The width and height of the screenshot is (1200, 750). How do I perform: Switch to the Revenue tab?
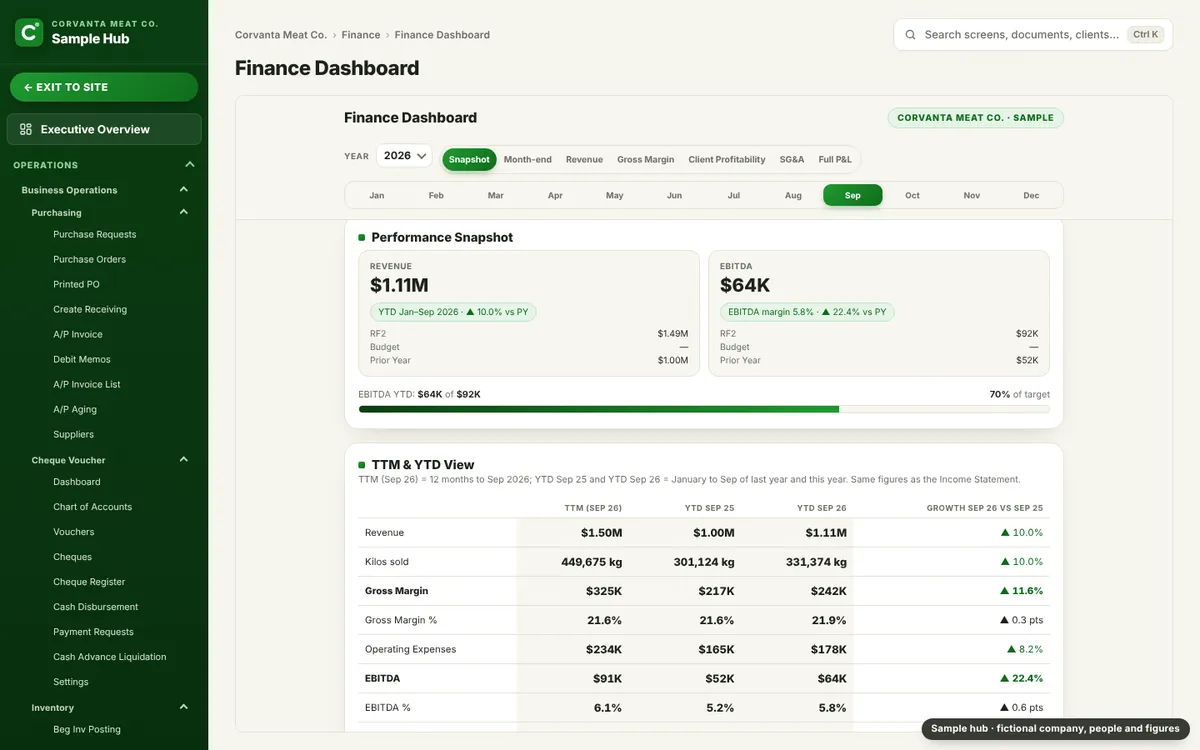point(584,159)
